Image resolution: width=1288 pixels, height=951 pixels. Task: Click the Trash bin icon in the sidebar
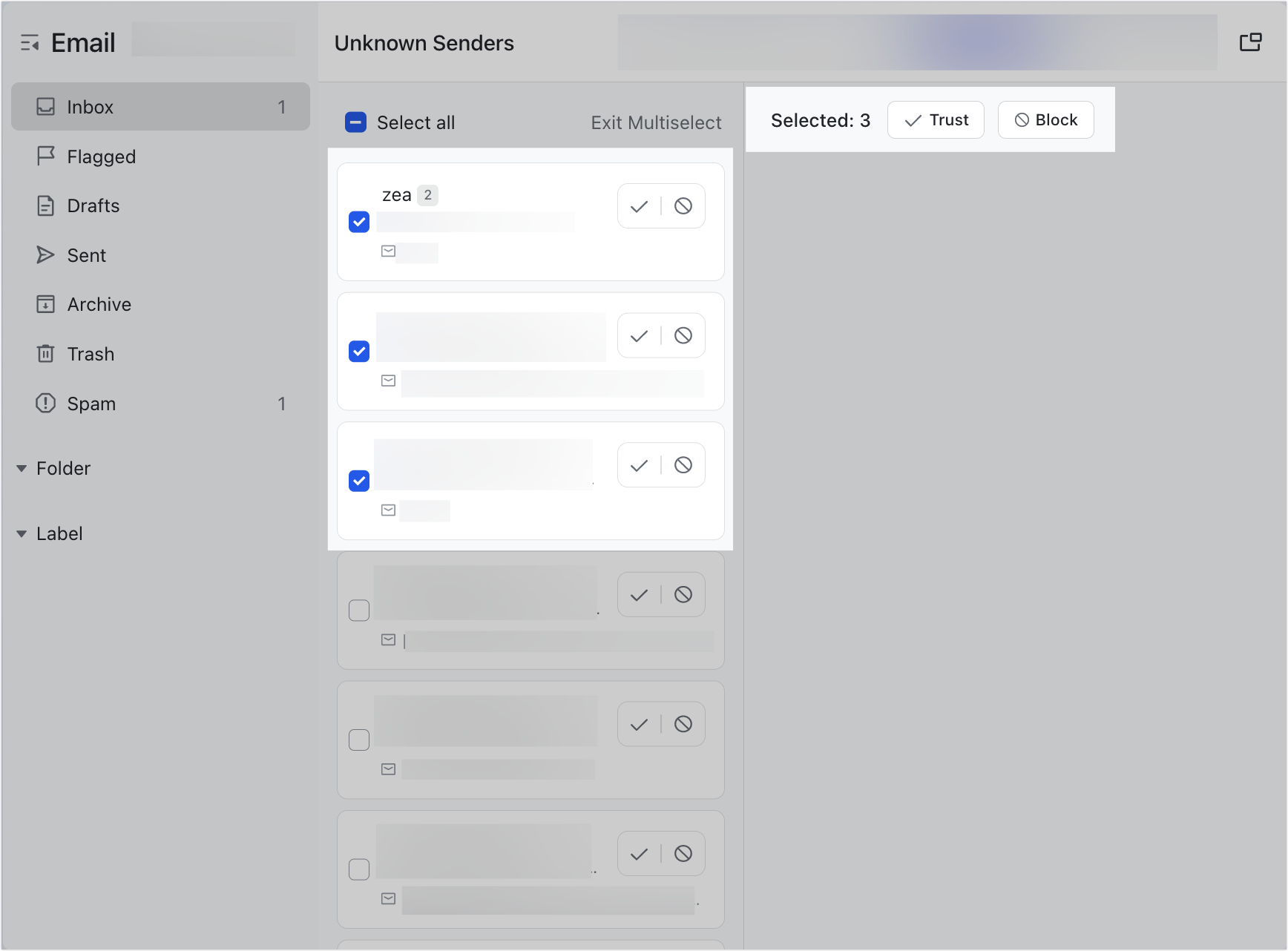pos(45,353)
